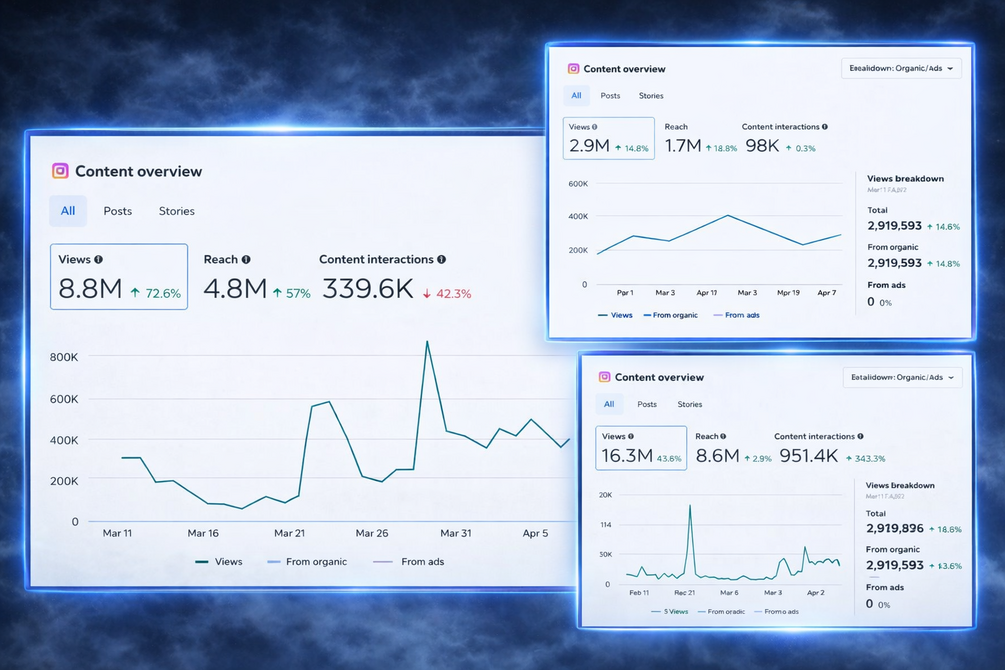Screen dimensions: 1005x670
Task: Click the Reach info icon in the bottom-right panel
Action: [x=723, y=436]
